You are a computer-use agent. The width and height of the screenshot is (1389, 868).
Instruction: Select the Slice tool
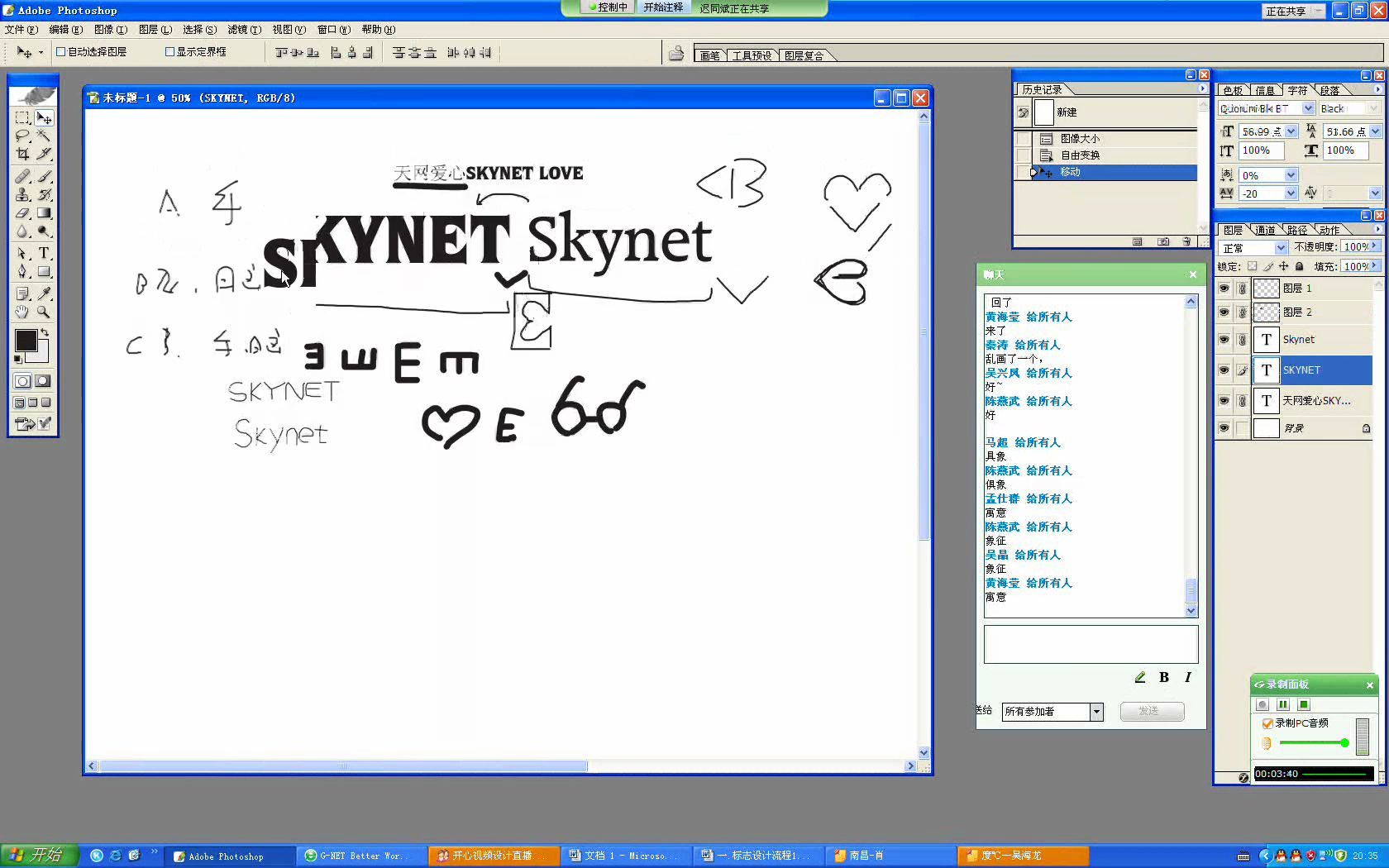(x=44, y=154)
